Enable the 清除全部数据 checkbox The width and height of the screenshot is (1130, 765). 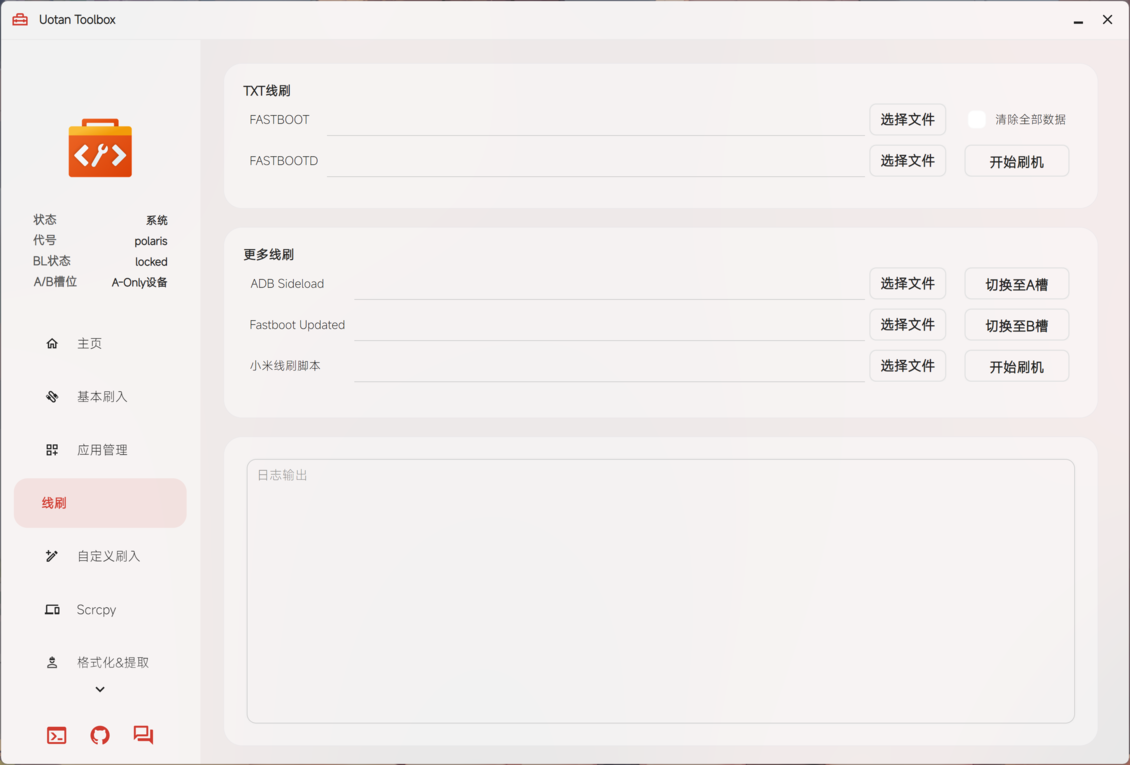pyautogui.click(x=977, y=119)
